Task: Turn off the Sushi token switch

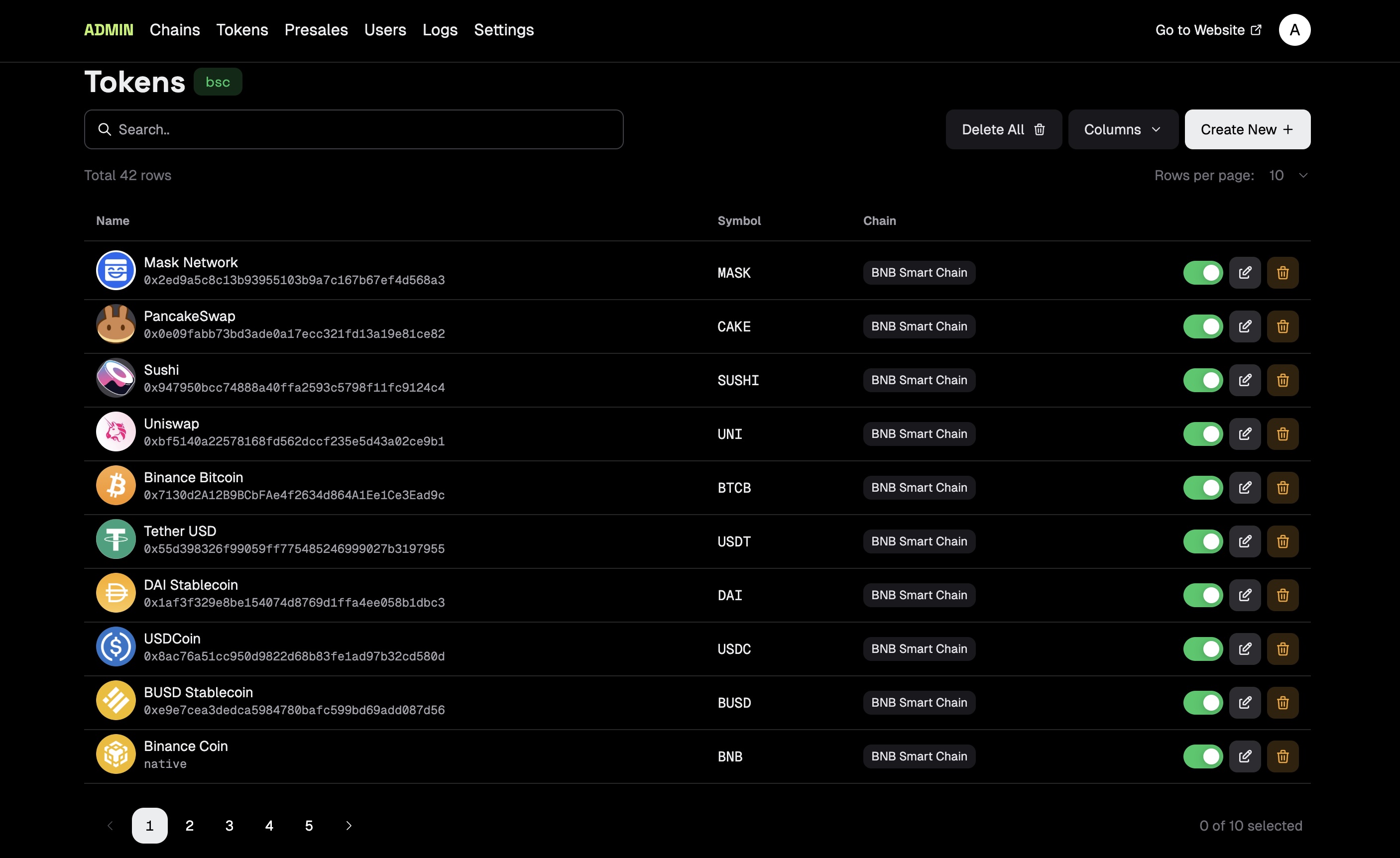Action: pos(1203,380)
